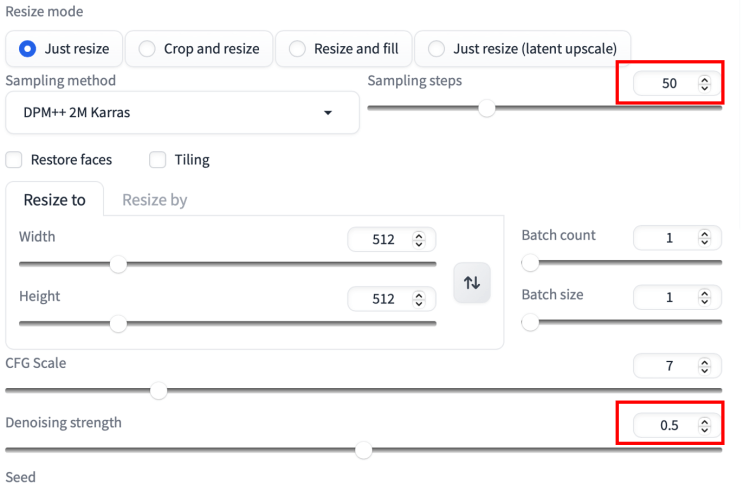Click the Denoising strength slider handle
The width and height of the screenshot is (750, 484).
[364, 450]
